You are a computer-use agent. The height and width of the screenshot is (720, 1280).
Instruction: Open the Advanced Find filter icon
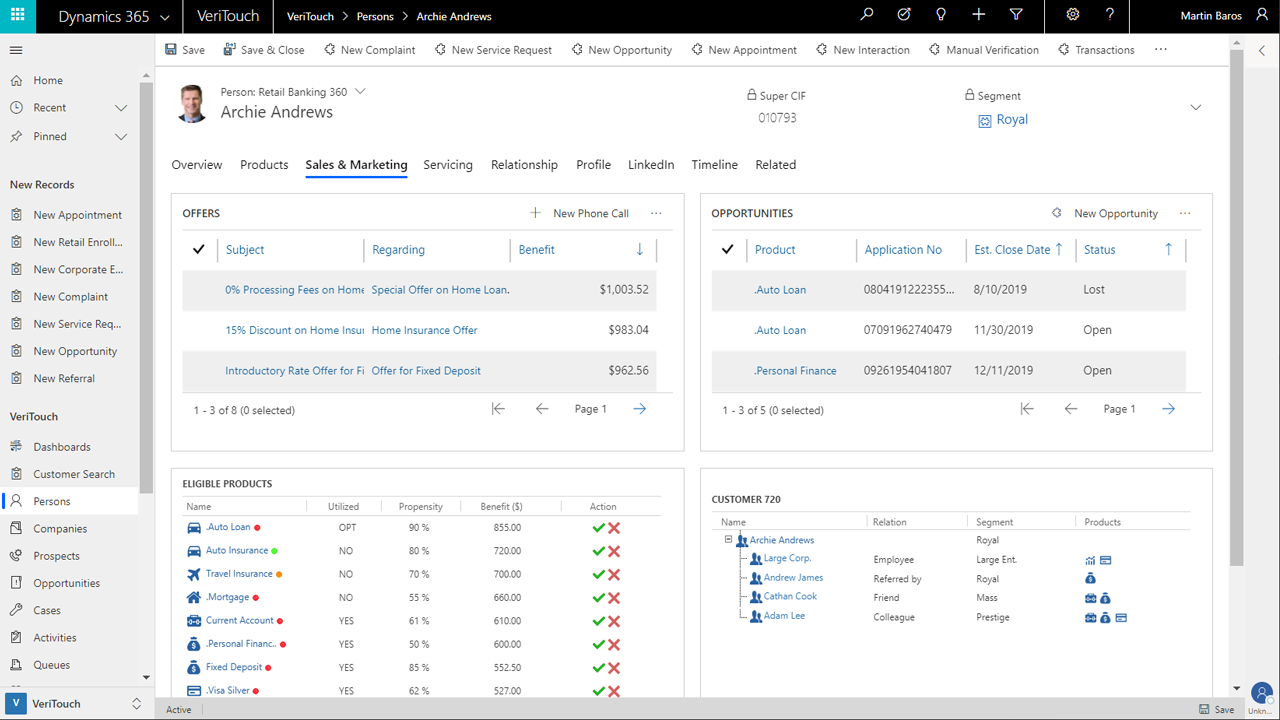click(x=1016, y=15)
